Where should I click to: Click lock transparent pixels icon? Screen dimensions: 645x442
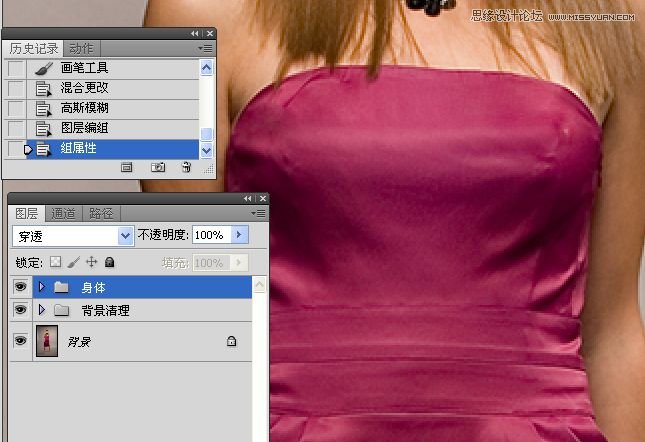point(56,262)
